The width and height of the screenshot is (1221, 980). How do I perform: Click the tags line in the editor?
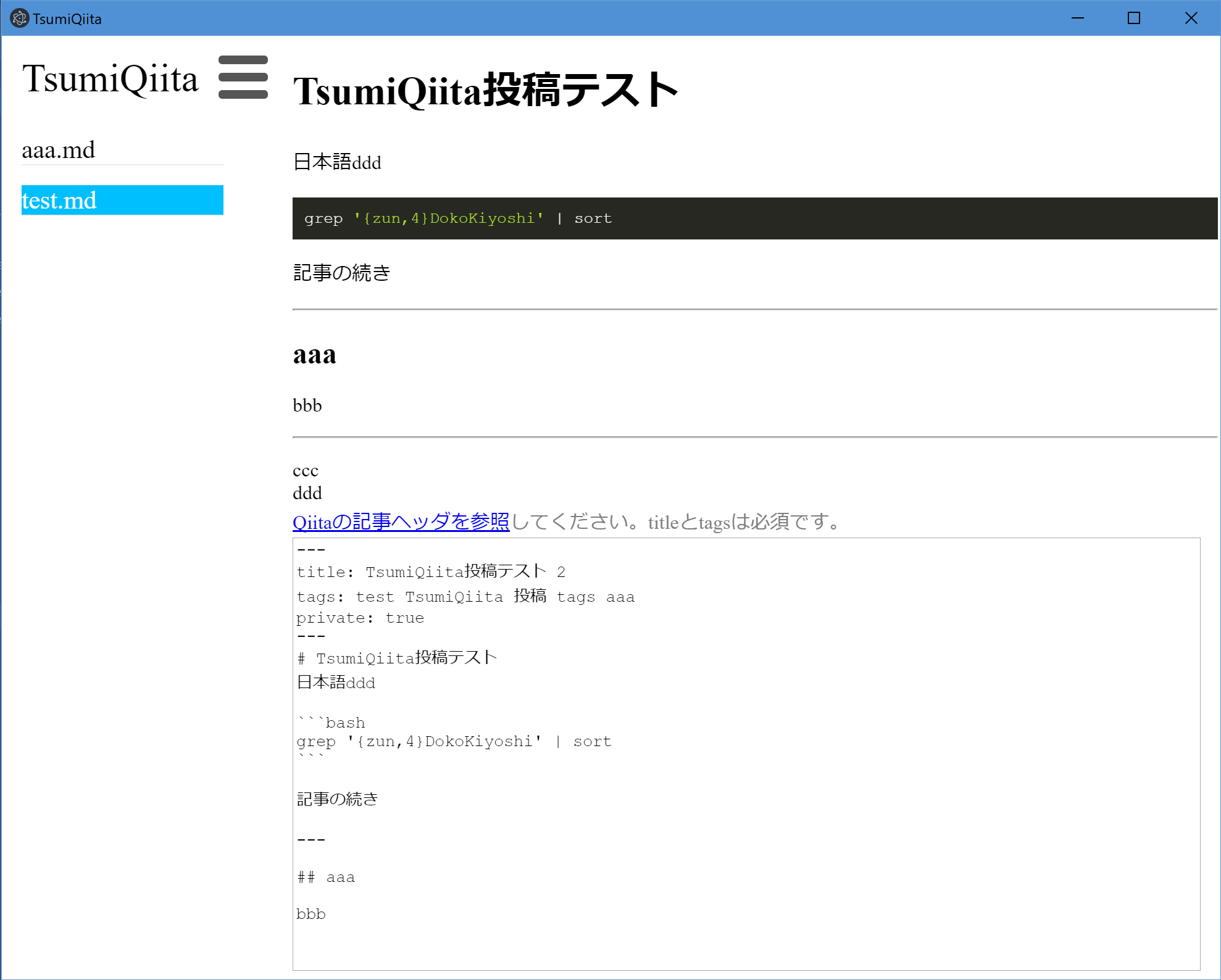pos(465,597)
